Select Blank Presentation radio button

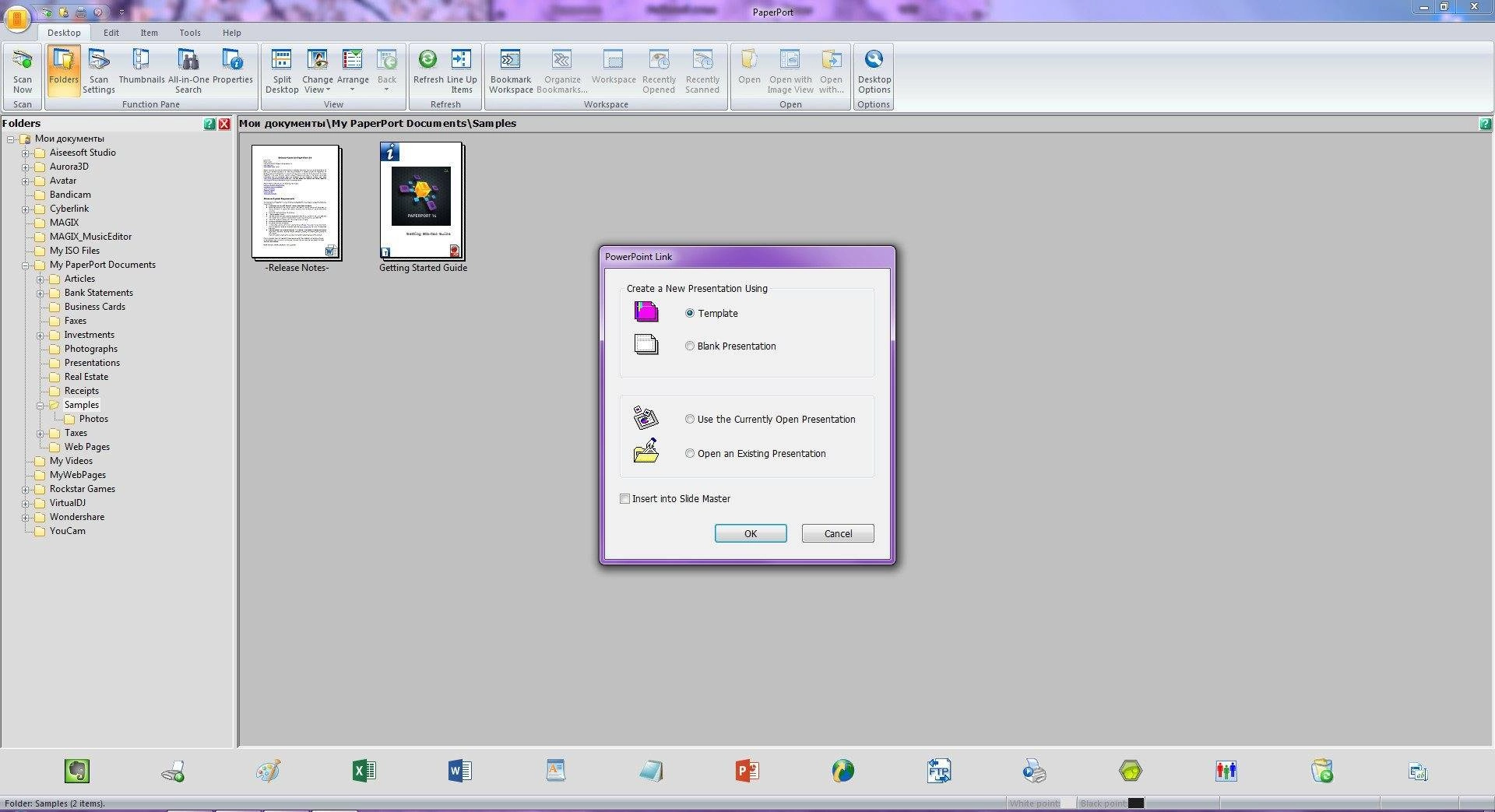click(690, 346)
